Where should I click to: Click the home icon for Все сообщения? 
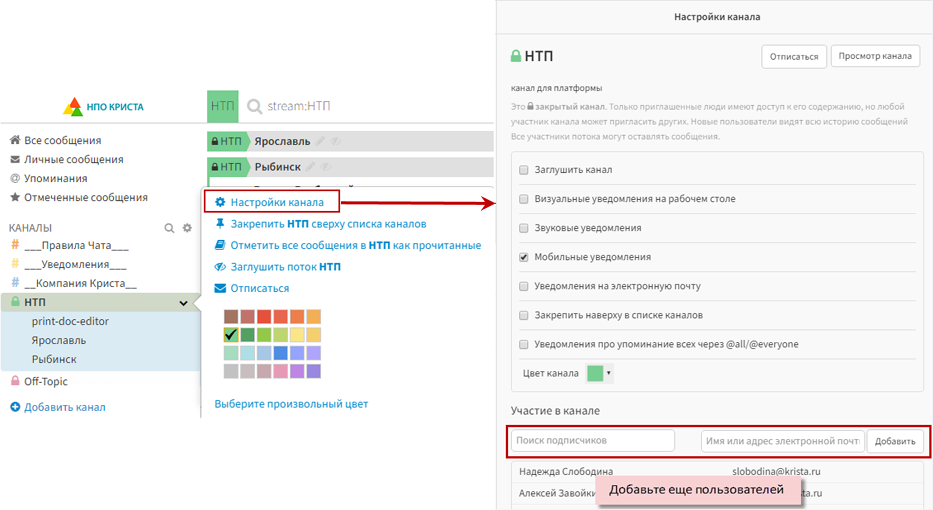(15, 141)
